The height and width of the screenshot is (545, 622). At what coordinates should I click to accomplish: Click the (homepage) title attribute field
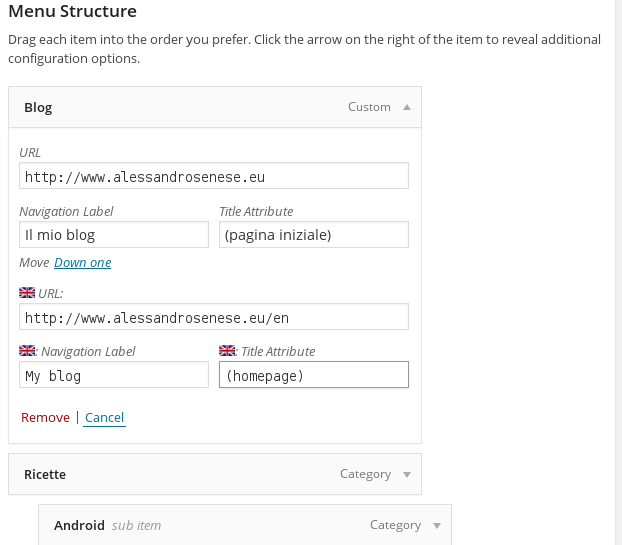(314, 375)
